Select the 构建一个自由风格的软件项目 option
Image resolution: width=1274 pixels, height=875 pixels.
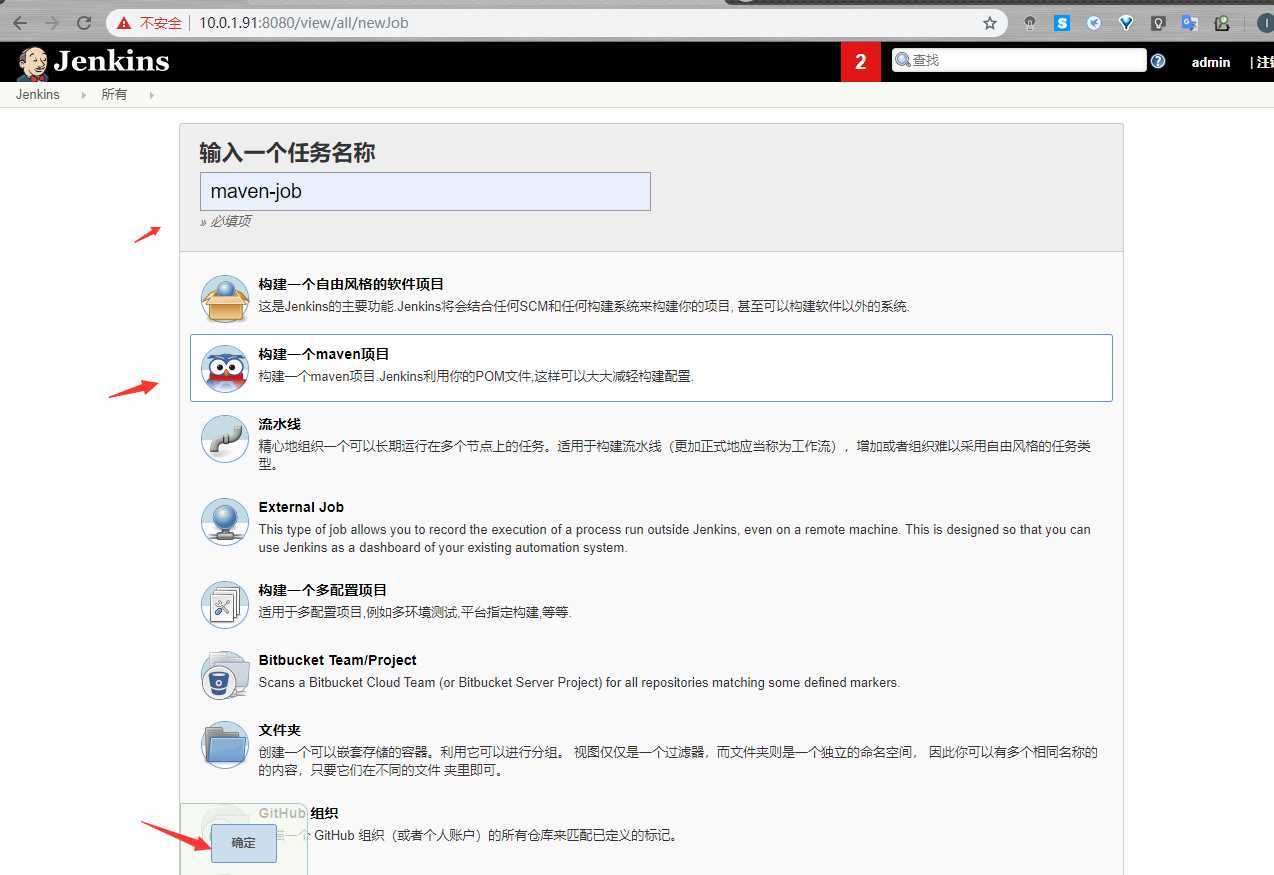[x=350, y=283]
